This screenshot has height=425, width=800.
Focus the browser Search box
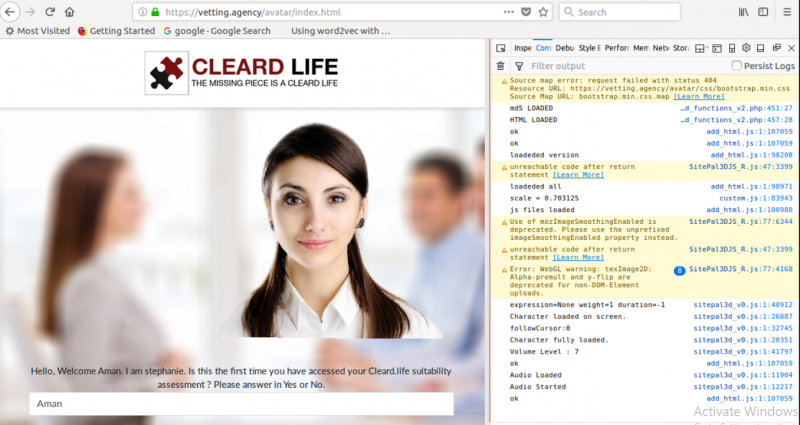coord(620,12)
